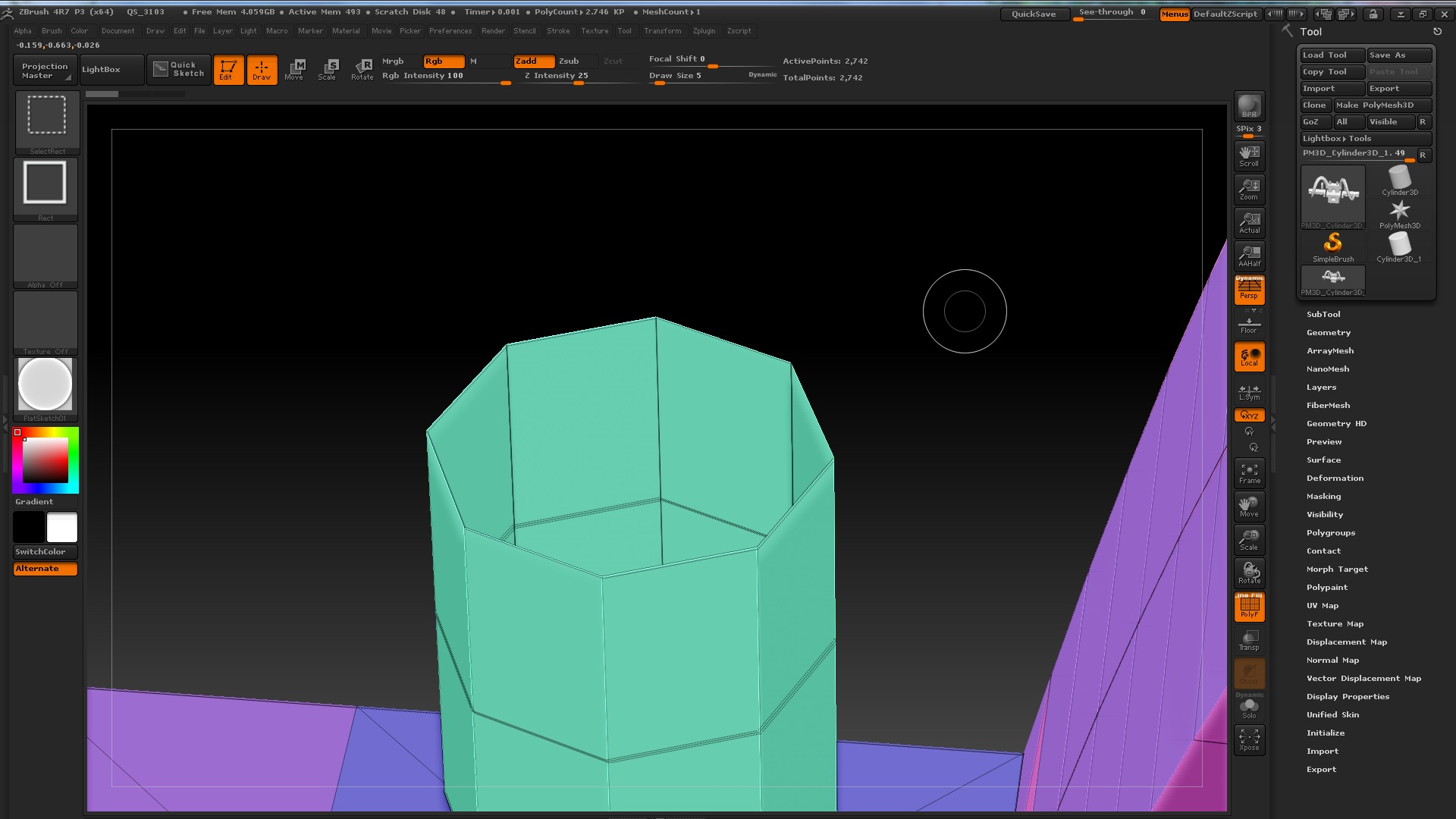
Task: Click the QuickSave button
Action: [x=1033, y=14]
